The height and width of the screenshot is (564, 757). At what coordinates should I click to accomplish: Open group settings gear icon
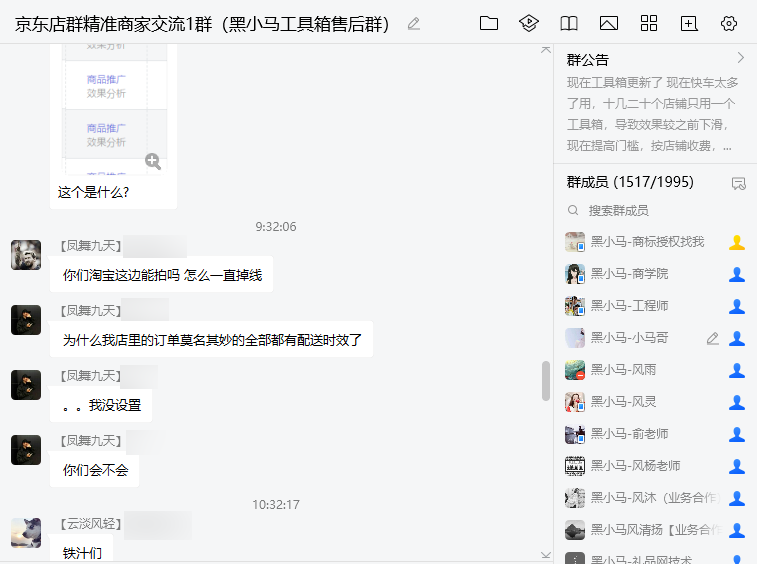tap(729, 24)
